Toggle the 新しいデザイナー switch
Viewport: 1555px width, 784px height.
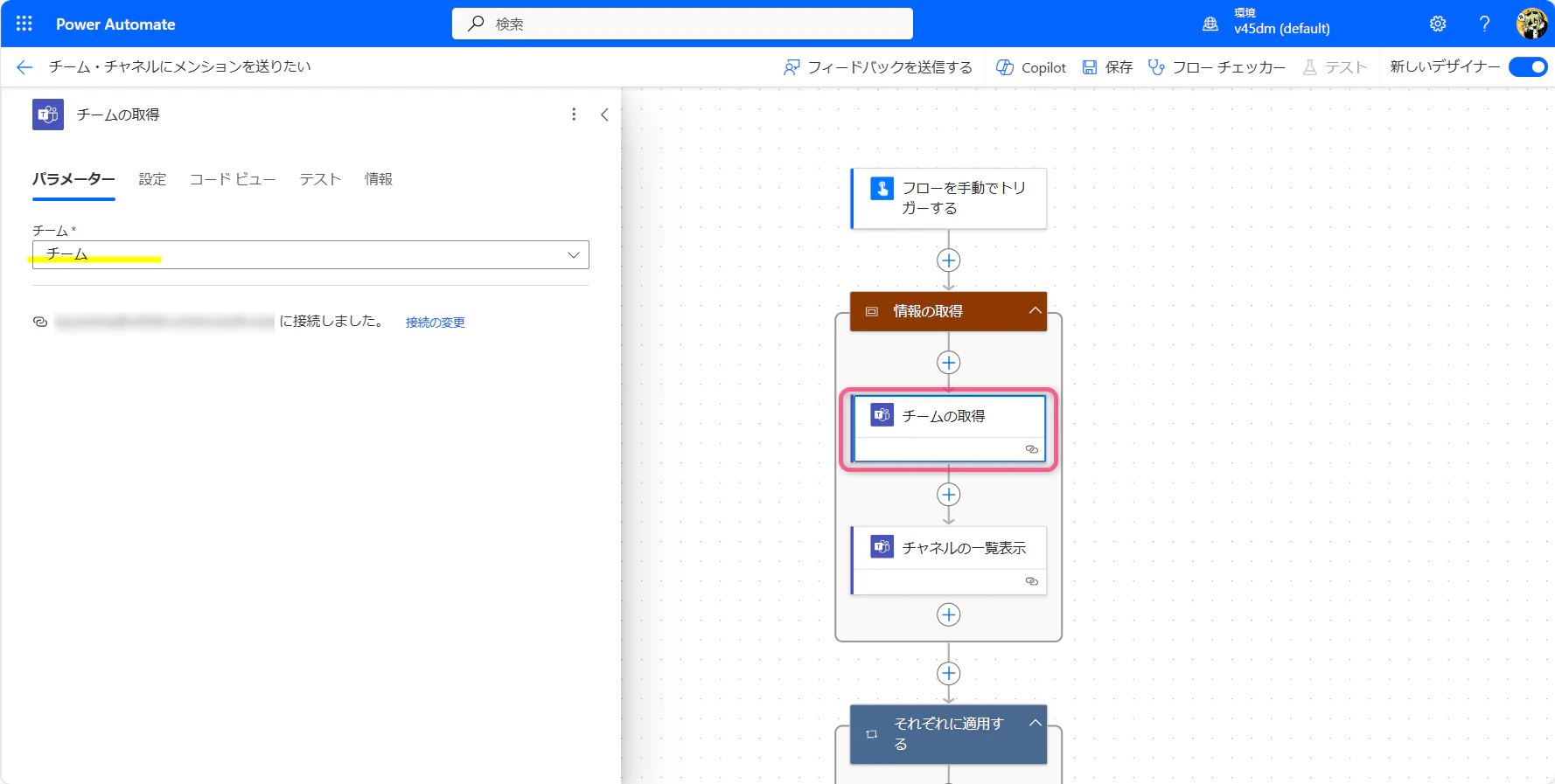coord(1528,67)
